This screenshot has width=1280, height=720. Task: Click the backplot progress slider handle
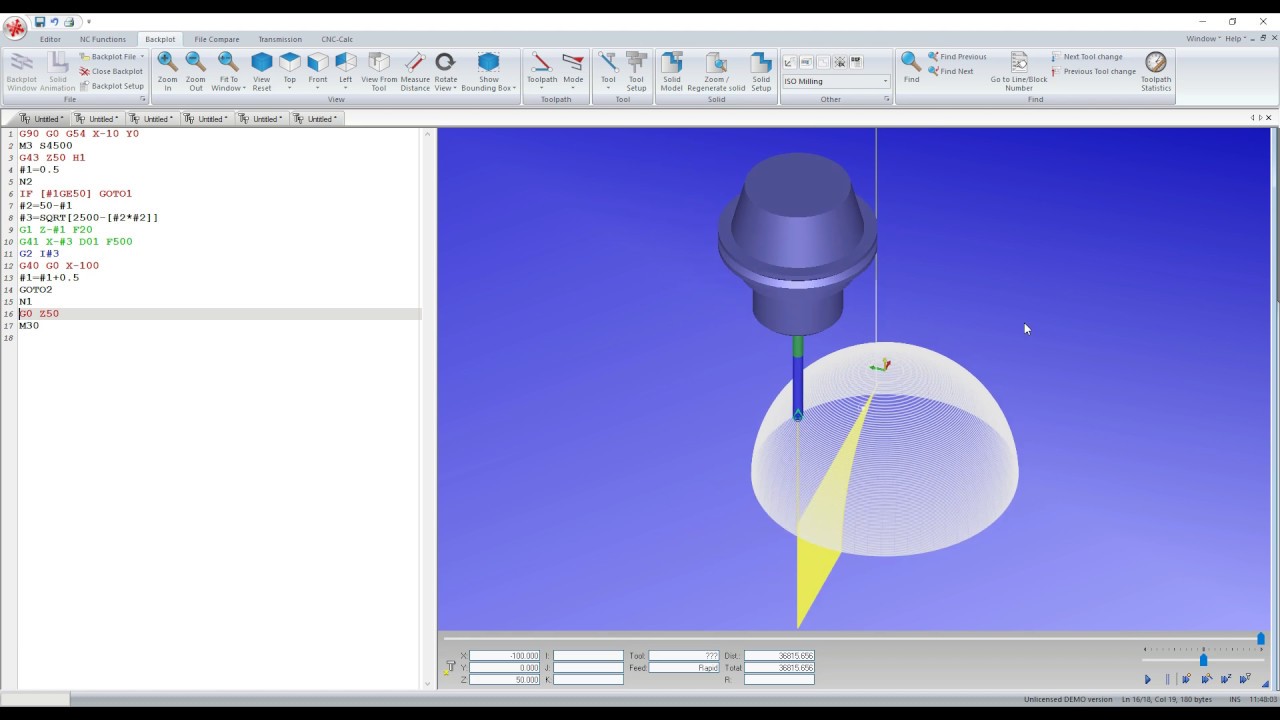(1261, 639)
